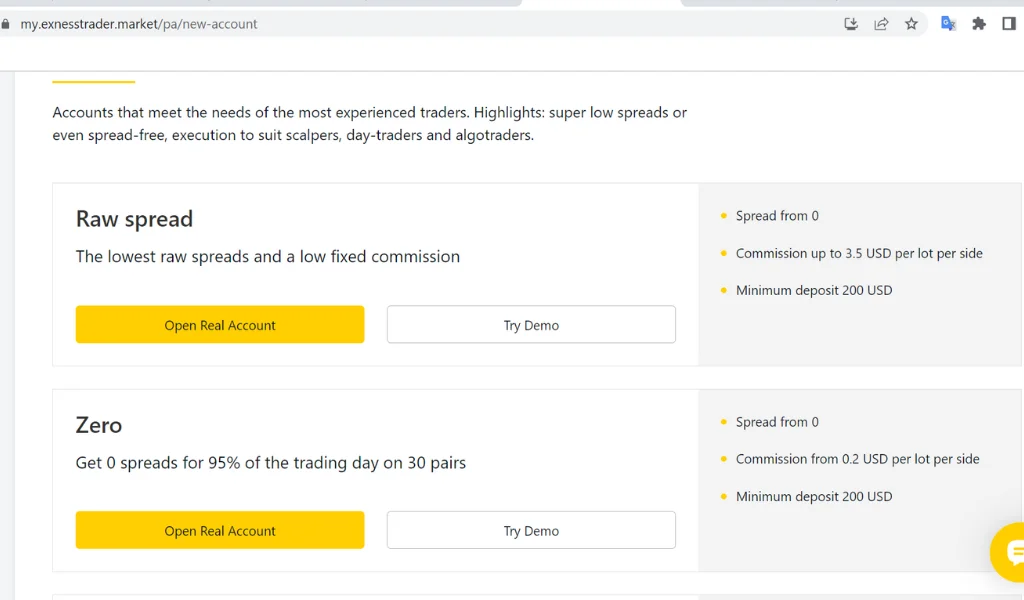The height and width of the screenshot is (600, 1024).
Task: Click 'The lowest raw spreads' description
Action: (x=267, y=257)
